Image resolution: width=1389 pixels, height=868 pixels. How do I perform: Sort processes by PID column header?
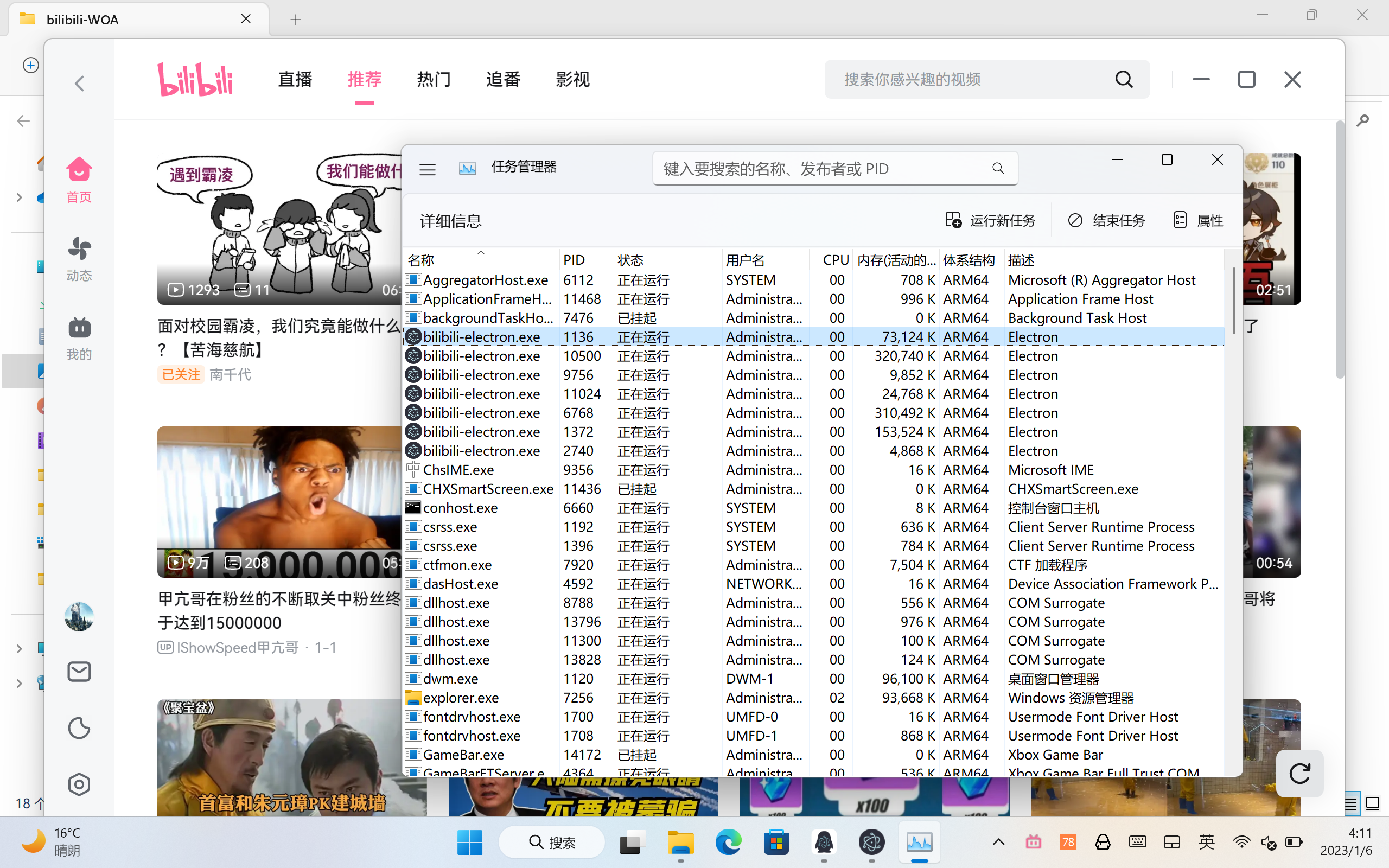point(586,260)
